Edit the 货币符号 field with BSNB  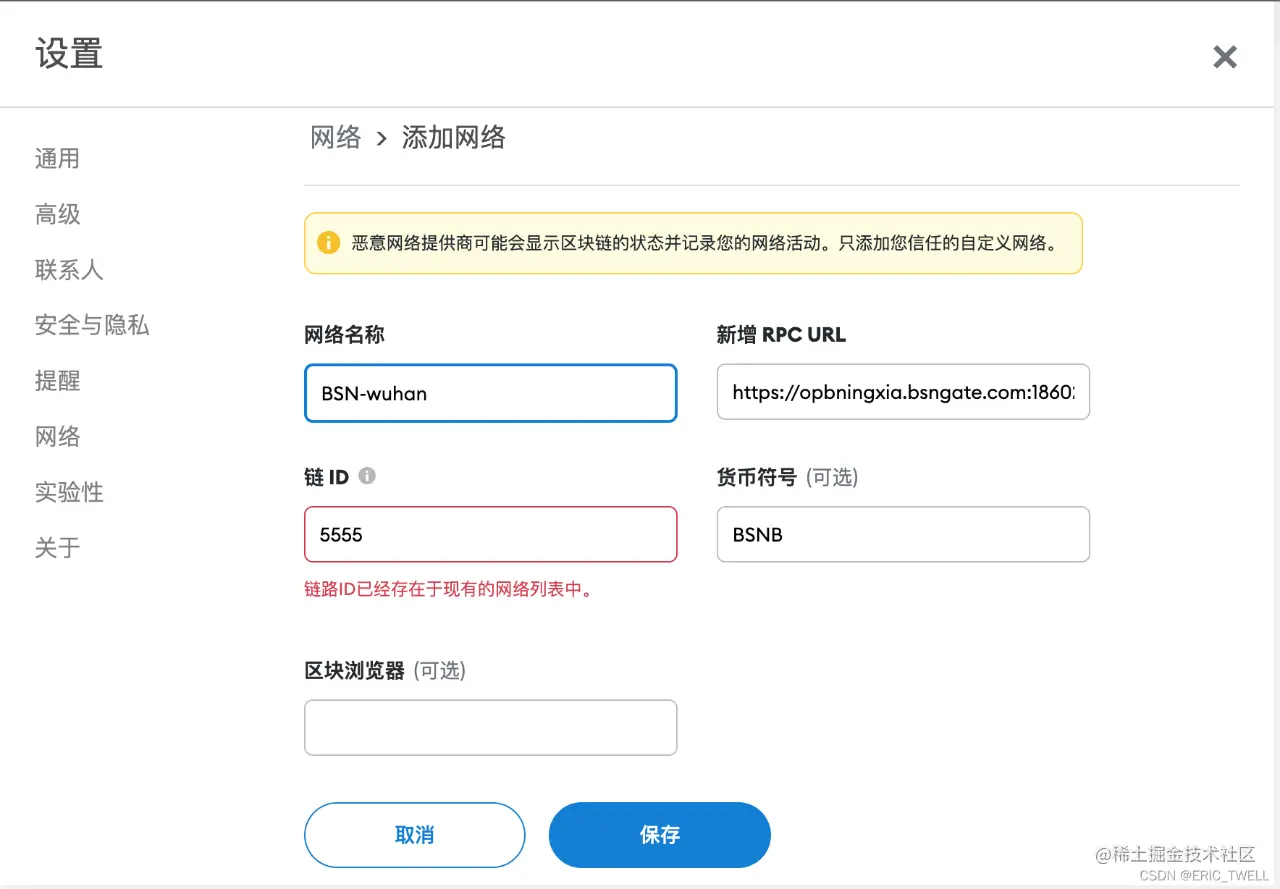(902, 534)
